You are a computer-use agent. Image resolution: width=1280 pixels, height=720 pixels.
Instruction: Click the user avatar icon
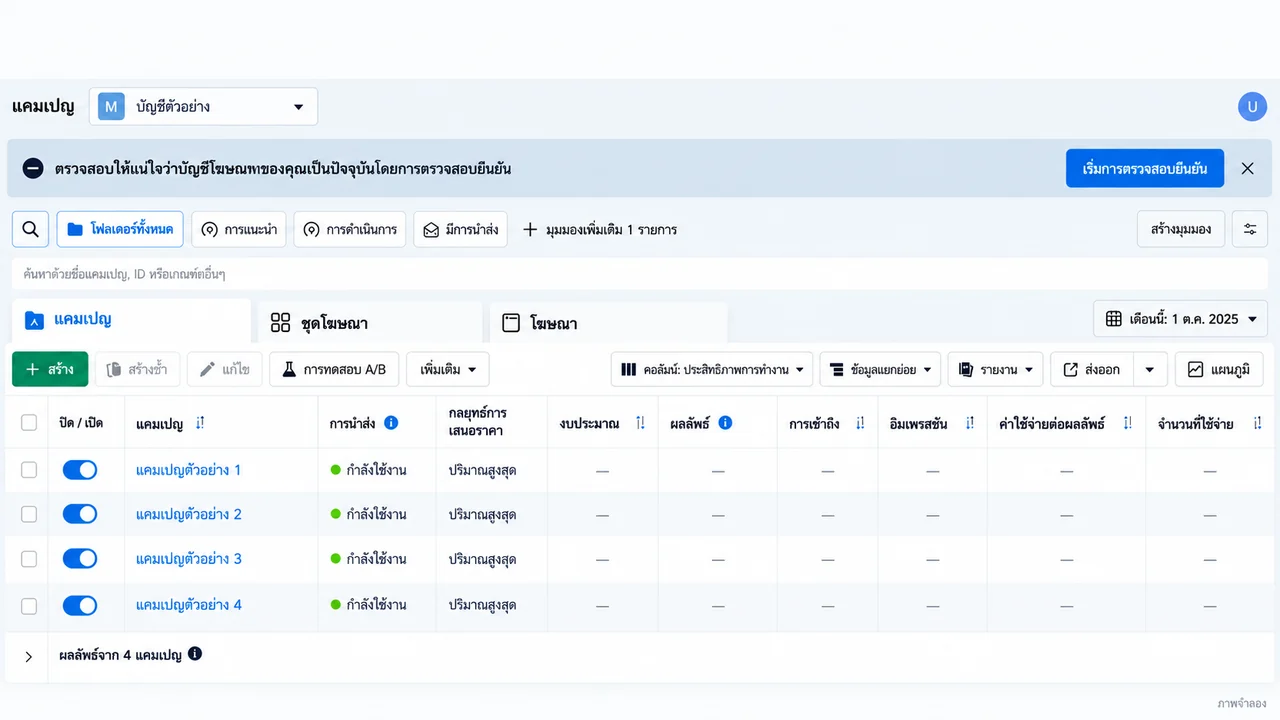(1252, 107)
